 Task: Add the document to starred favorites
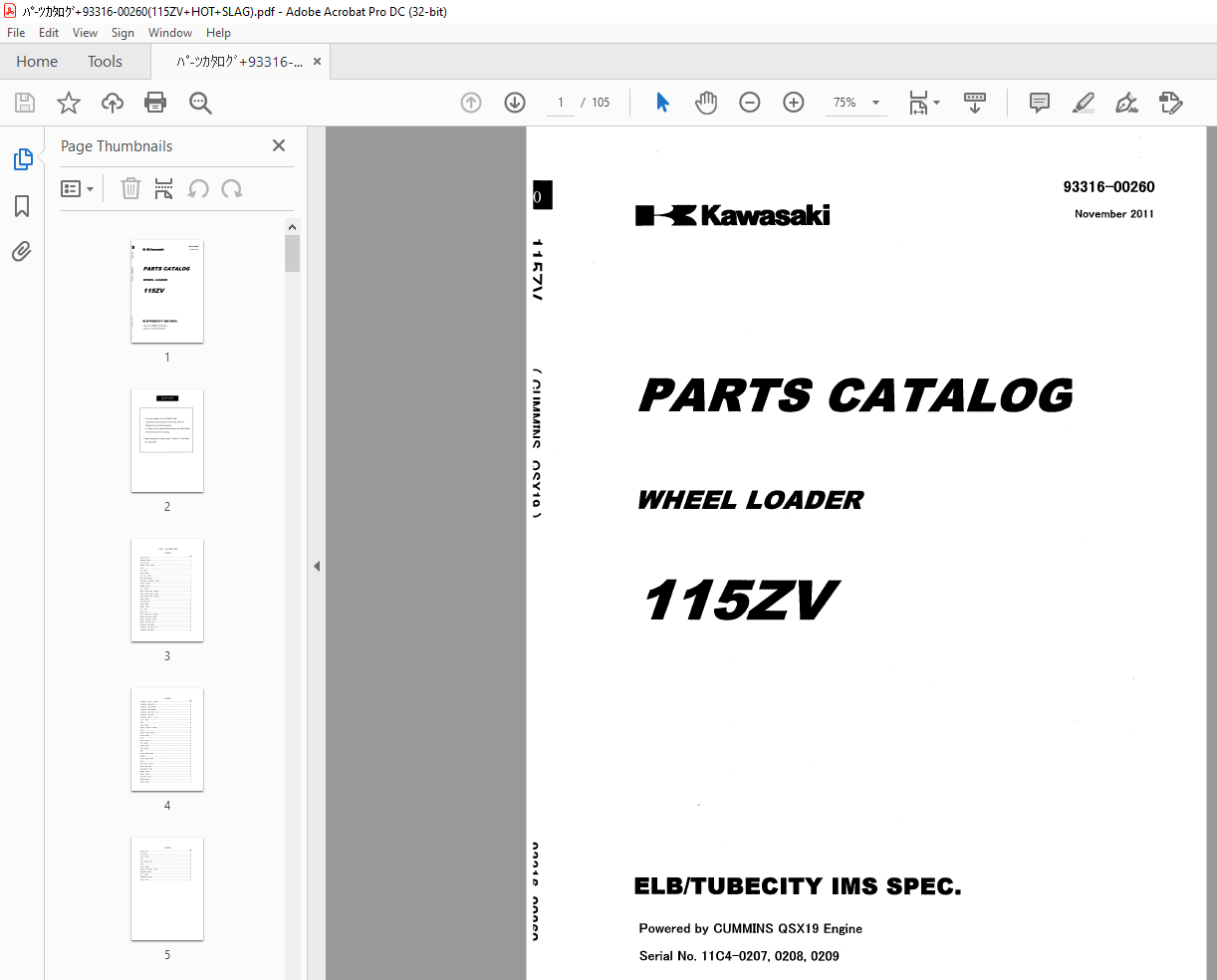pyautogui.click(x=69, y=103)
